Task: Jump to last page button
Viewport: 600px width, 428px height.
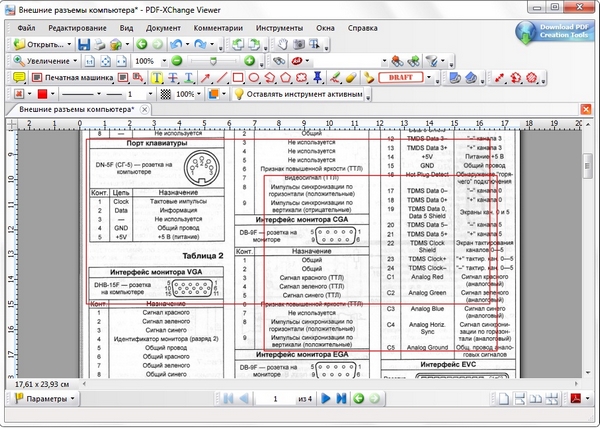Action: point(341,399)
